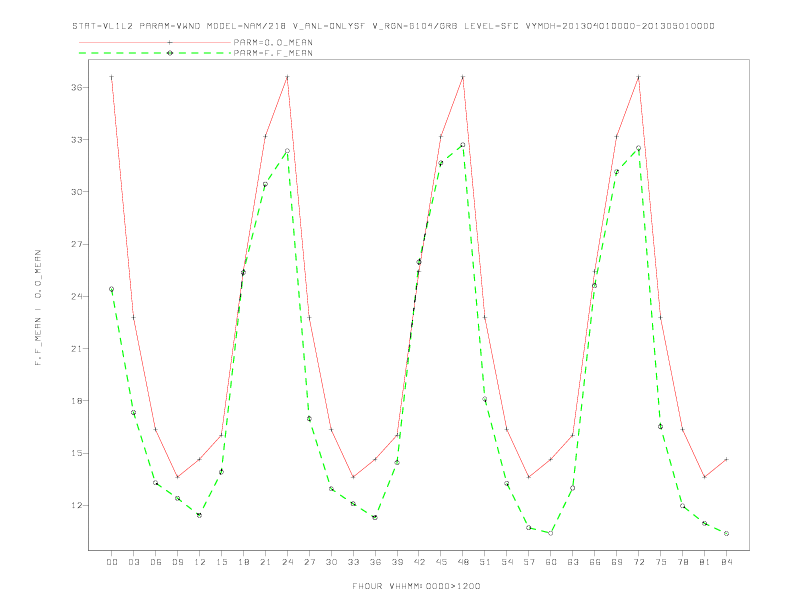Click the x-axis tick label 81

(705, 562)
